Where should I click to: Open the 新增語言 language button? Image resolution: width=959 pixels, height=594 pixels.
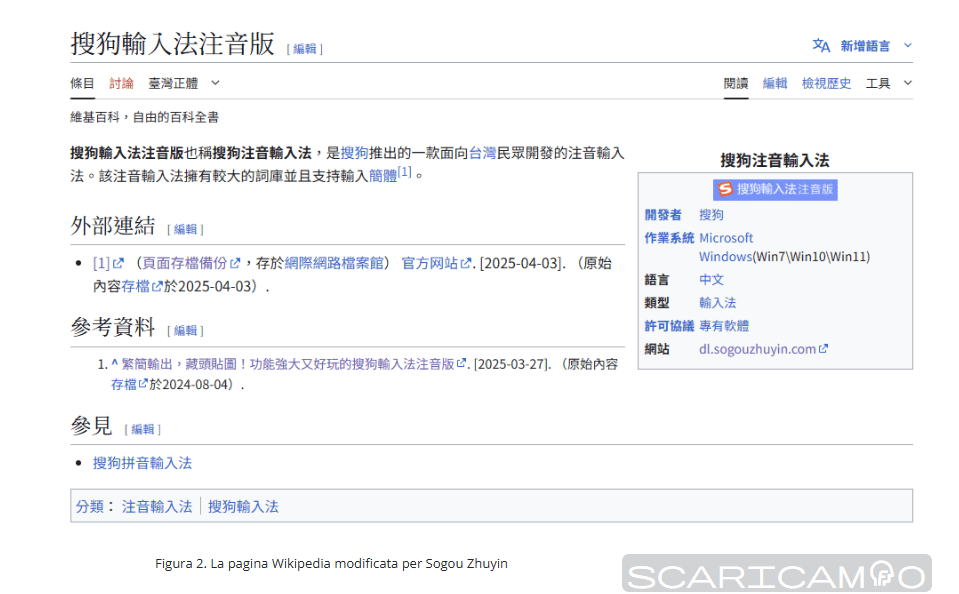pyautogui.click(x=865, y=46)
